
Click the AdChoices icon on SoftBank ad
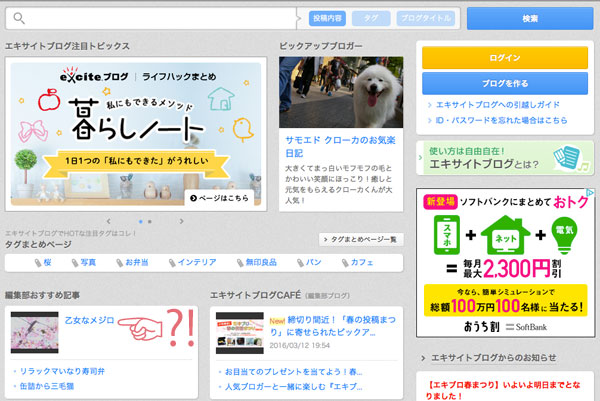point(590,192)
